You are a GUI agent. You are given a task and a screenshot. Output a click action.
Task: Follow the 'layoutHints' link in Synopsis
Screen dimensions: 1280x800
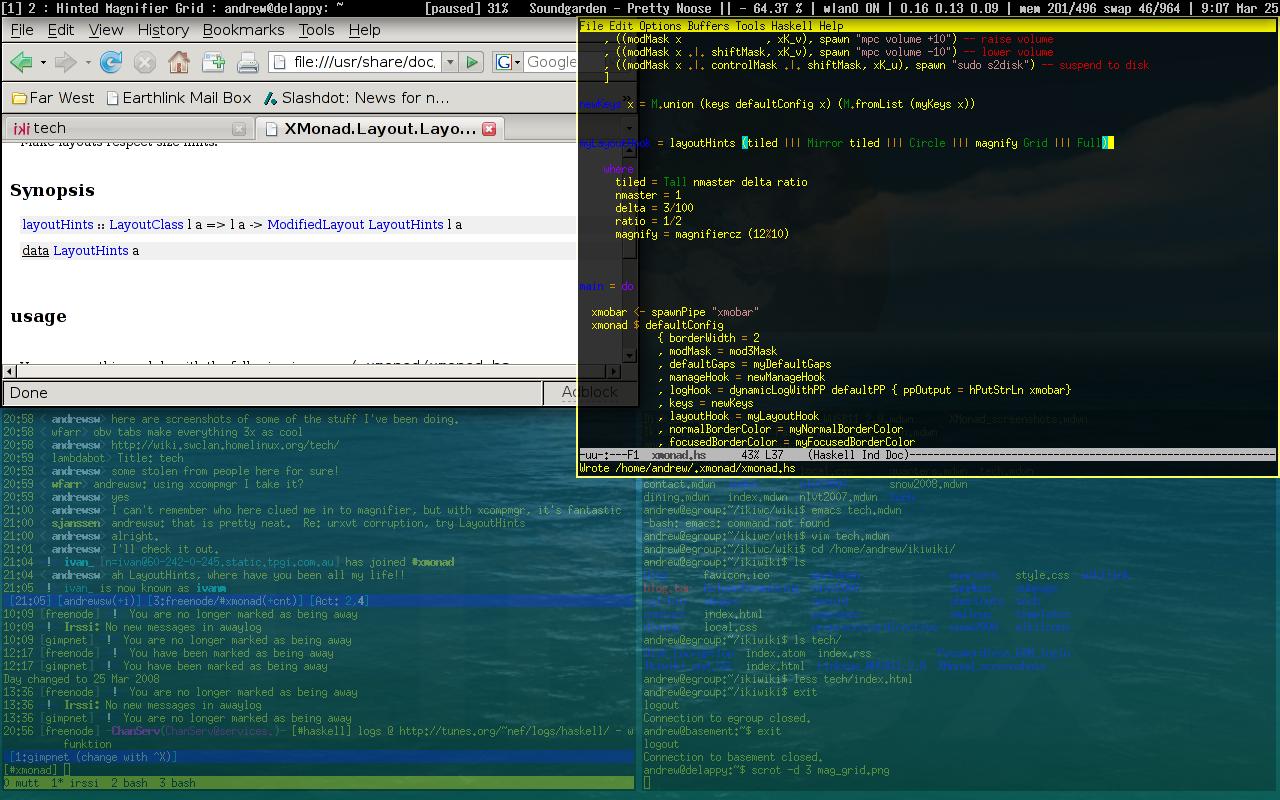coord(58,225)
